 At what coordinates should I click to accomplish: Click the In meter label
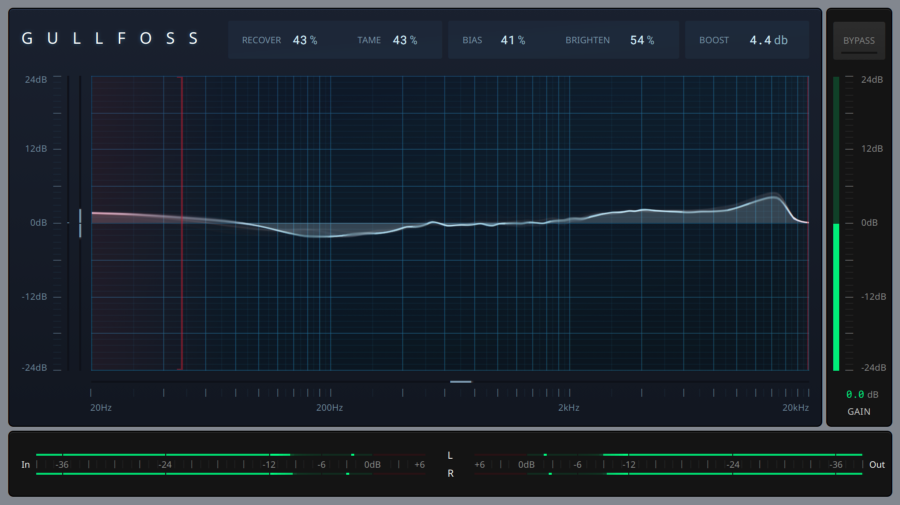click(x=25, y=464)
